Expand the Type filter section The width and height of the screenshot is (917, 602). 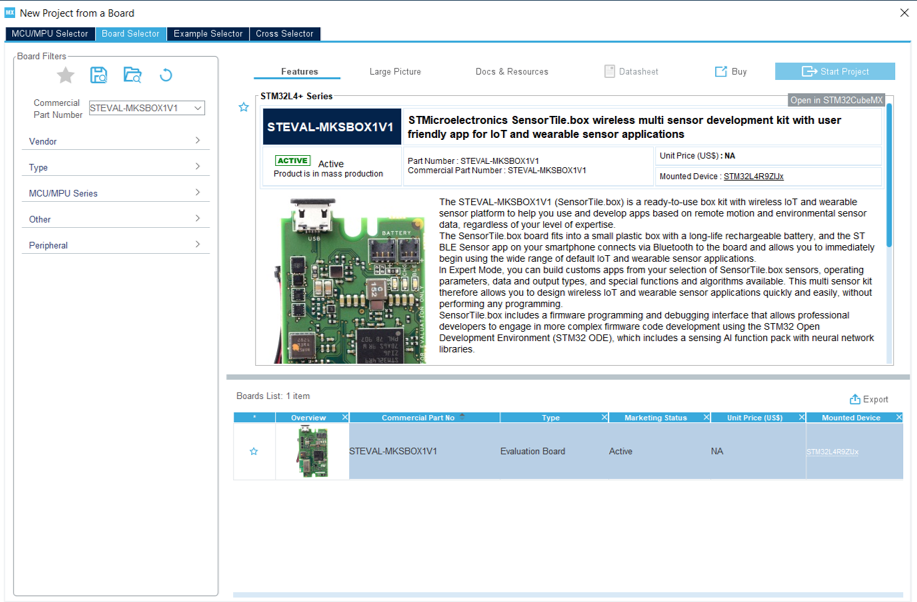pos(116,167)
